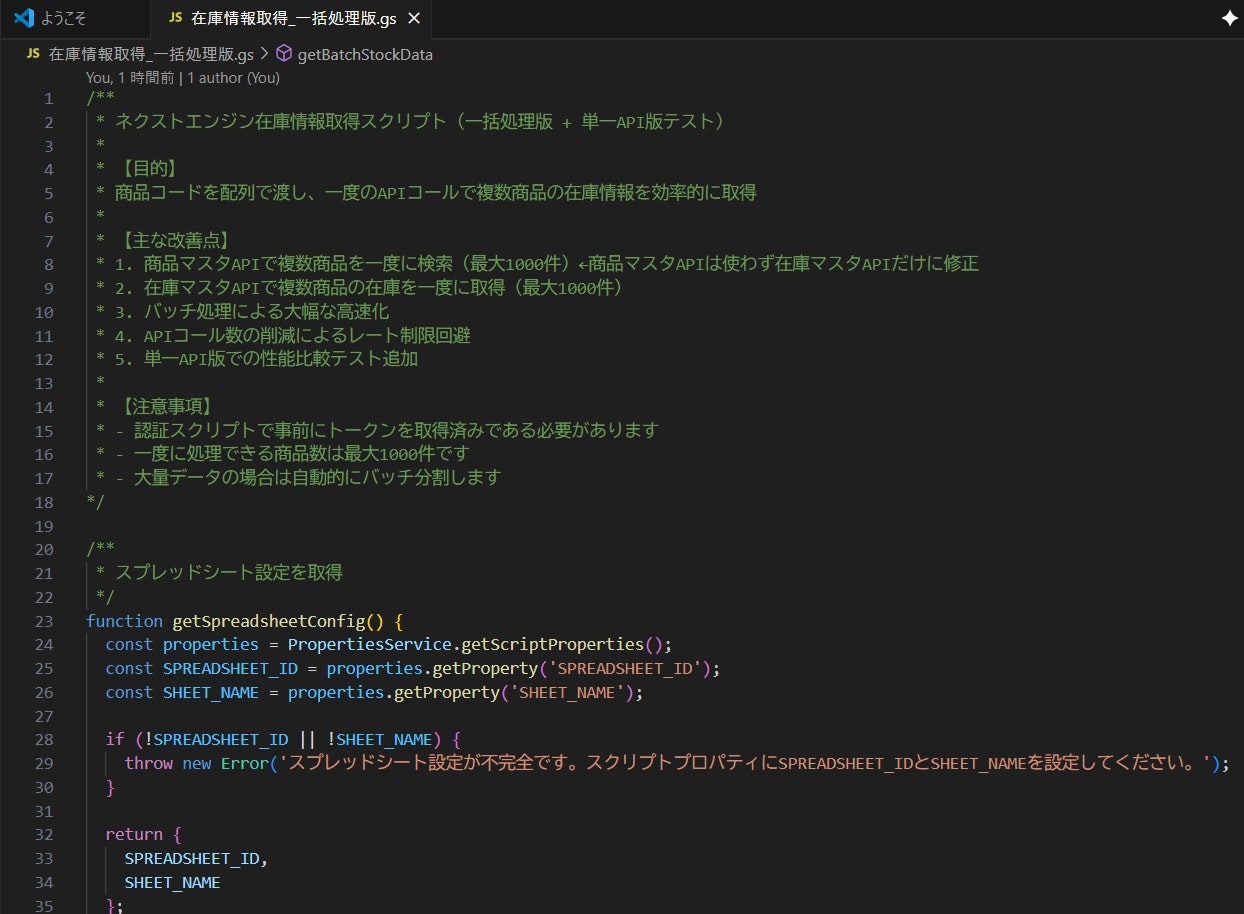This screenshot has height=914, width=1244.
Task: Click the VS Code icon on ようこそ tab
Action: (23, 18)
